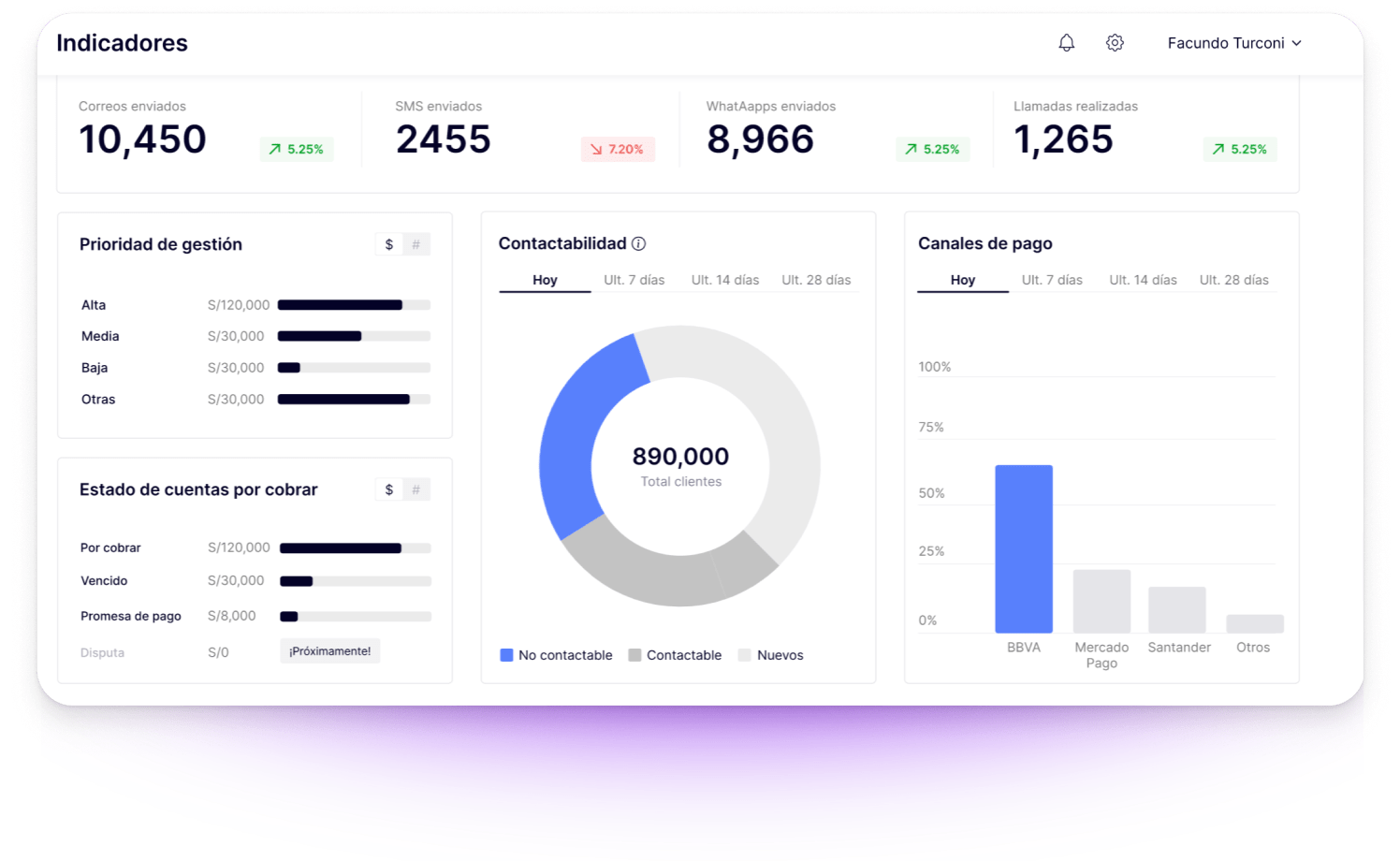The height and width of the screenshot is (861, 1400).
Task: Select the number view in Prioridad de gestión
Action: pyautogui.click(x=416, y=243)
